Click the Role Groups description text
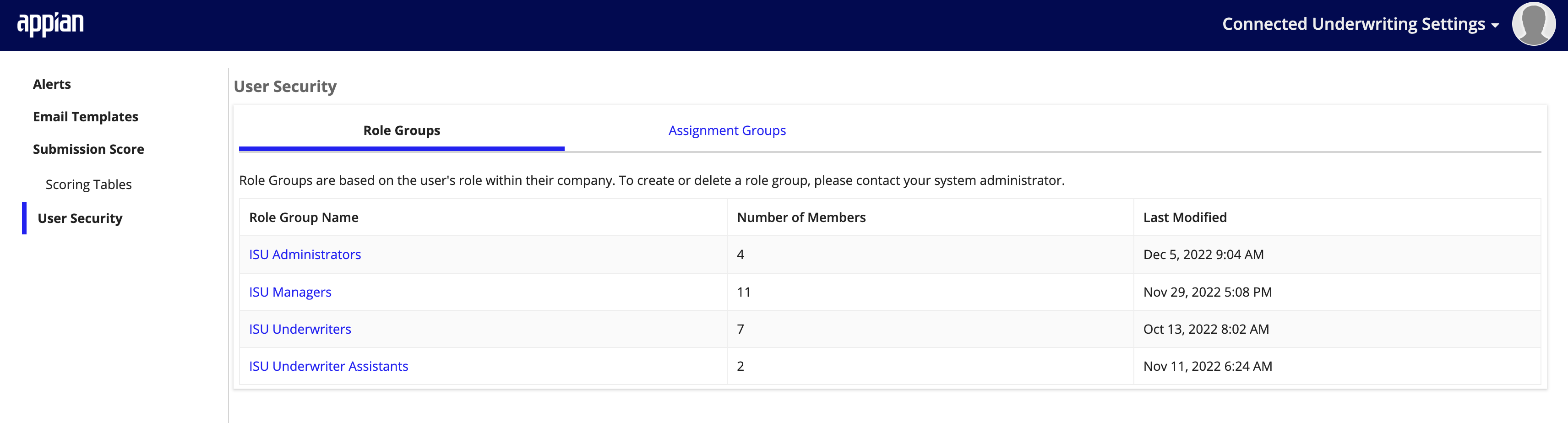Screen dimensions: 1568x423 point(651,180)
